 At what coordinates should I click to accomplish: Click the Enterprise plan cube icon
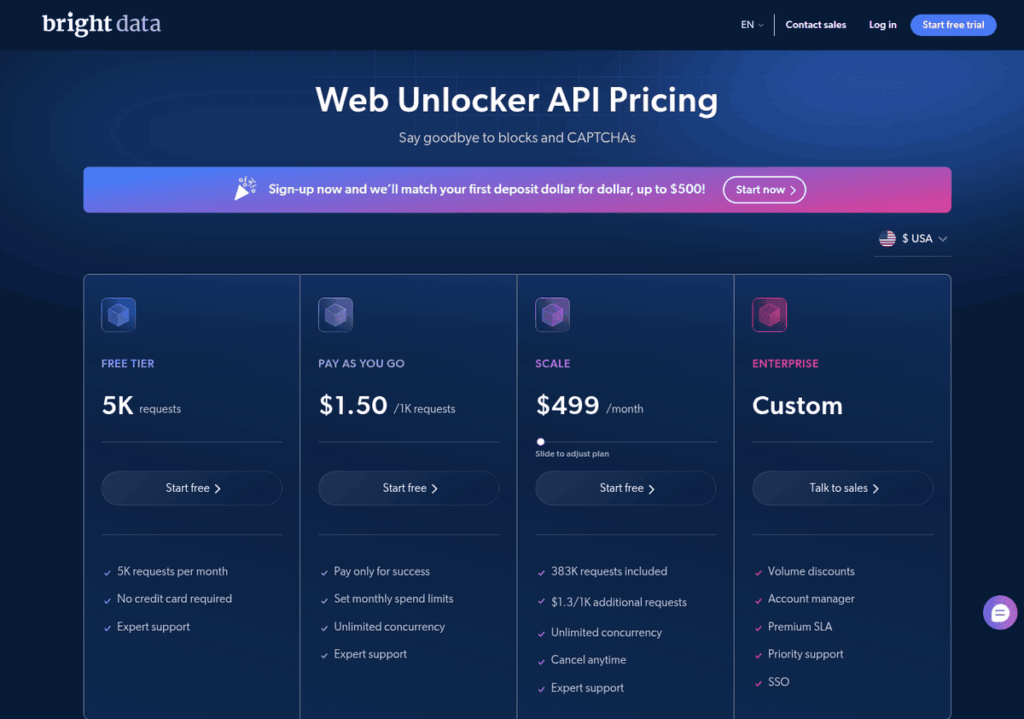(769, 315)
